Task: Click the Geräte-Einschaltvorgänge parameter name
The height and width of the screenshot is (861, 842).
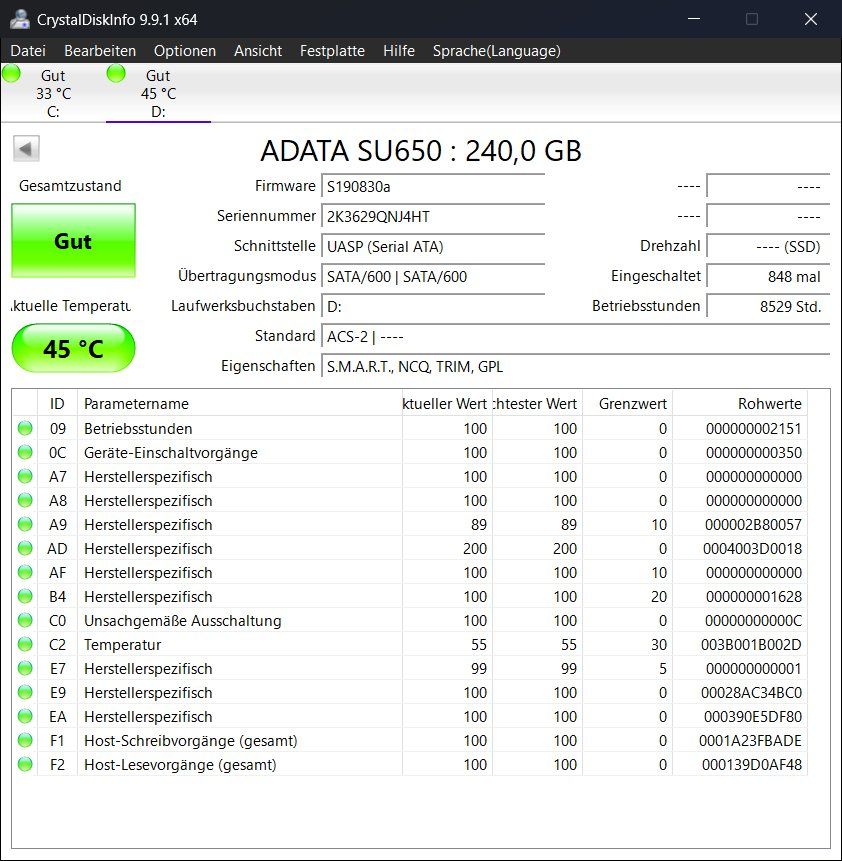Action: (x=171, y=452)
